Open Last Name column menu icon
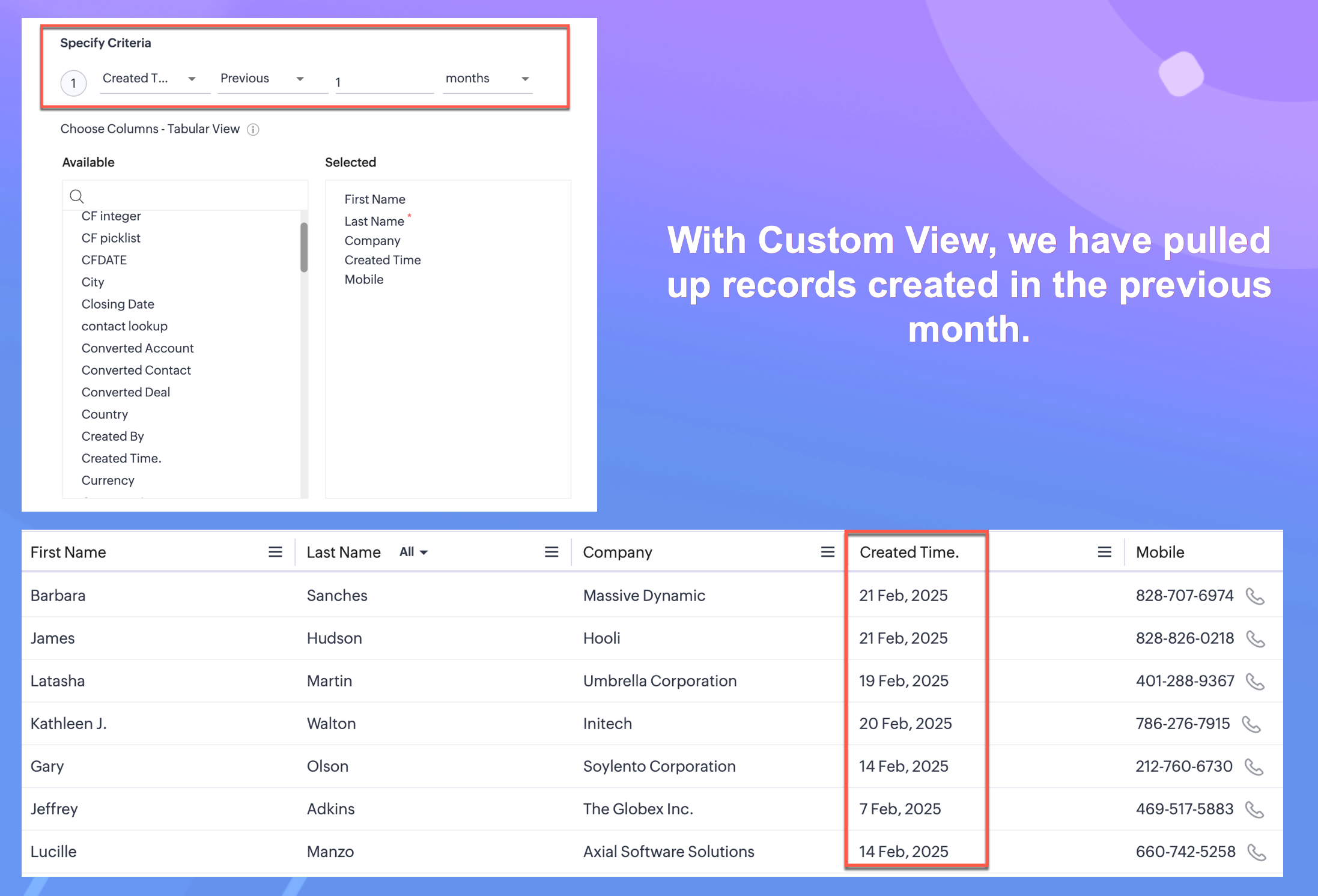This screenshot has width=1318, height=896. [551, 552]
